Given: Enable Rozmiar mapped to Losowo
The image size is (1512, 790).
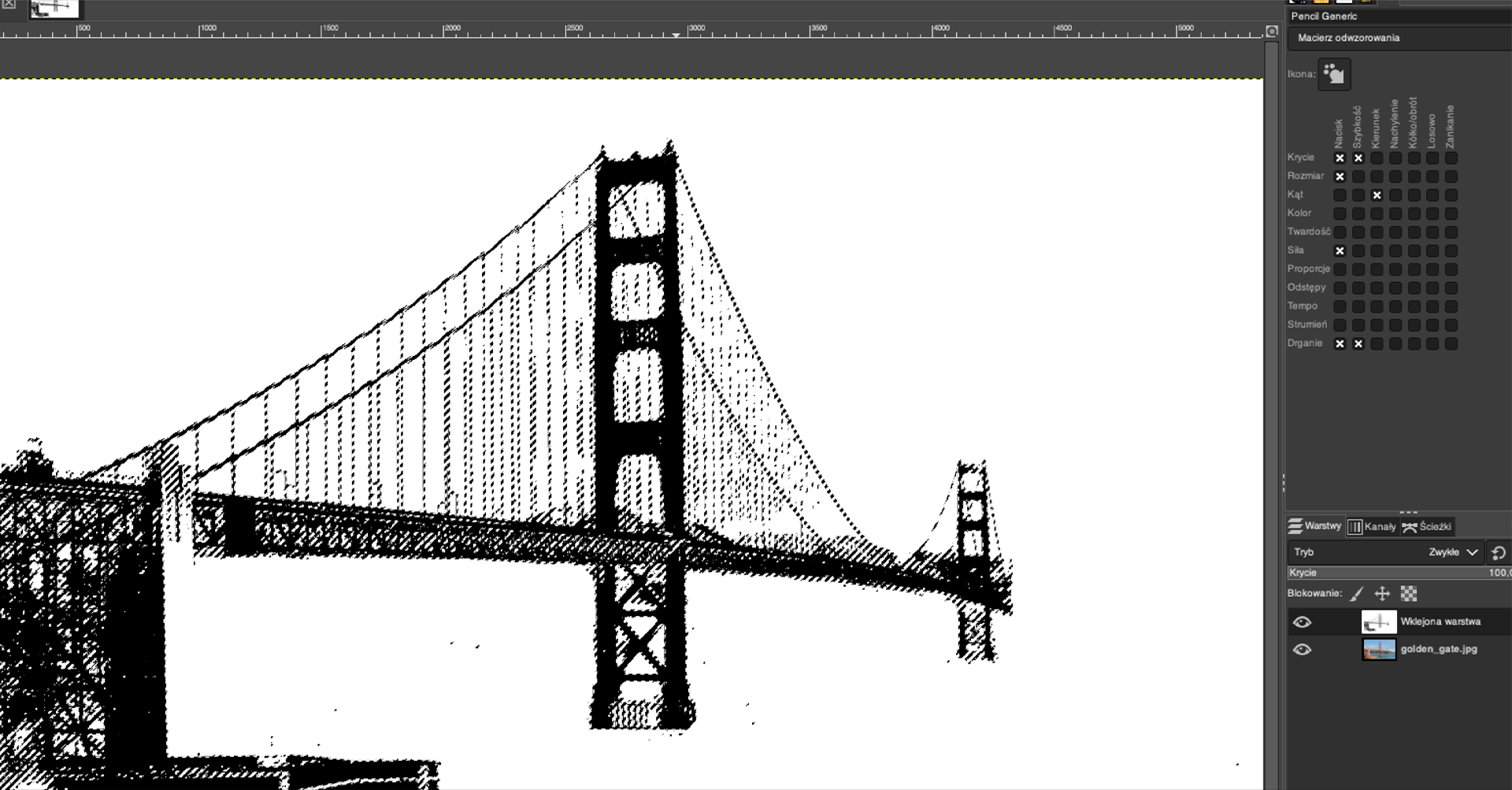Looking at the screenshot, I should click(x=1432, y=176).
